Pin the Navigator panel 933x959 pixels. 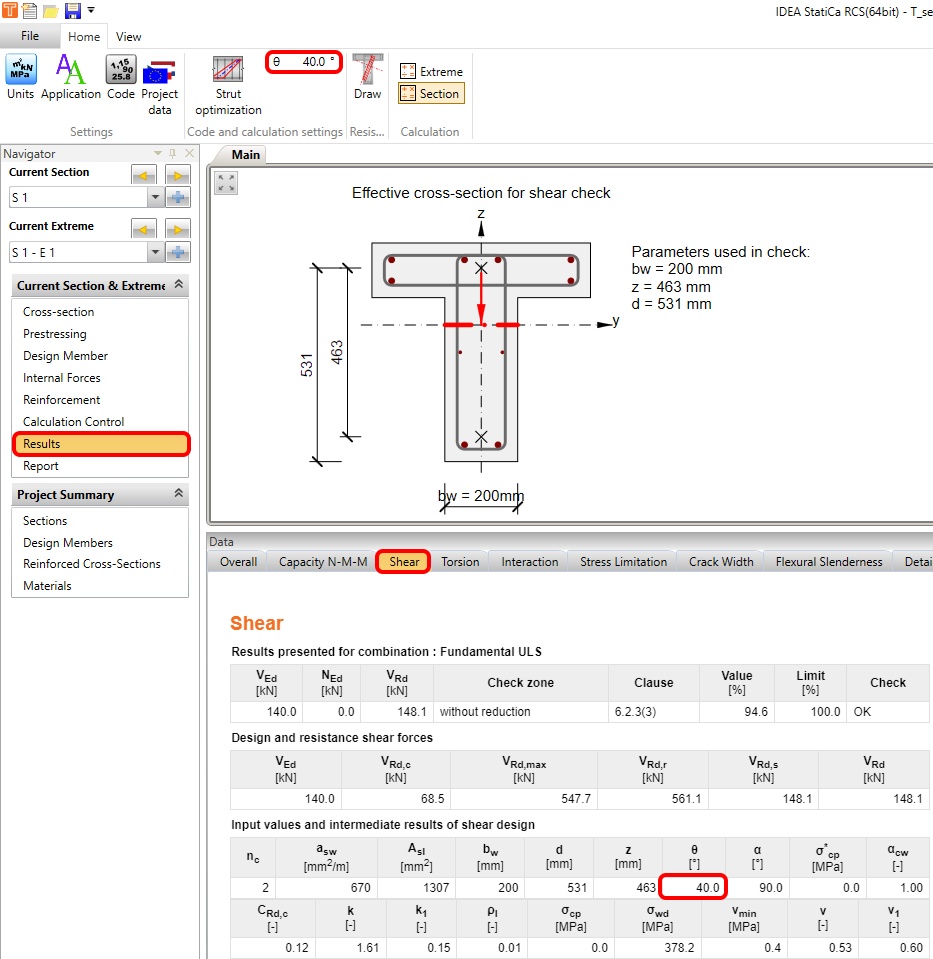coord(172,154)
